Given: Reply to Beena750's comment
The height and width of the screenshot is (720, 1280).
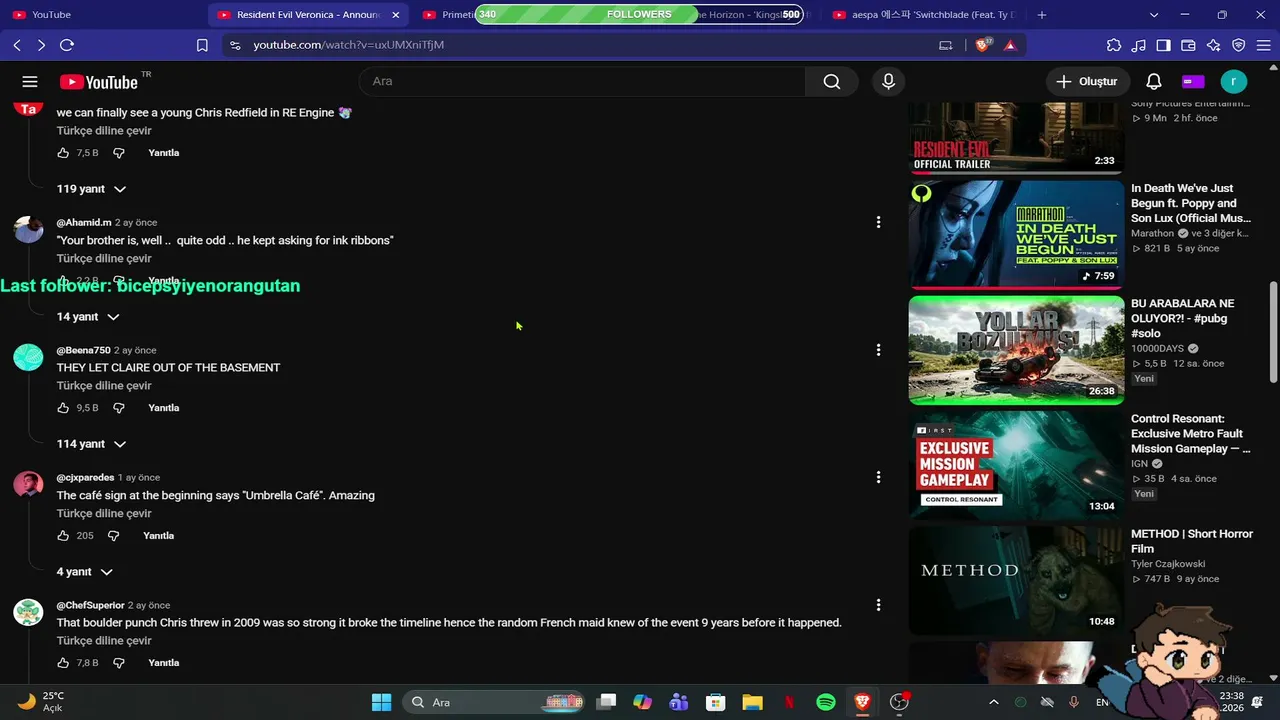Looking at the screenshot, I should [x=164, y=408].
